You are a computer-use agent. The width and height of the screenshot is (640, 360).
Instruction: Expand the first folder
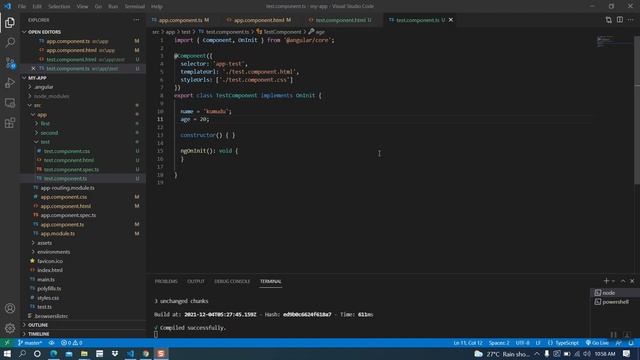(x=45, y=124)
